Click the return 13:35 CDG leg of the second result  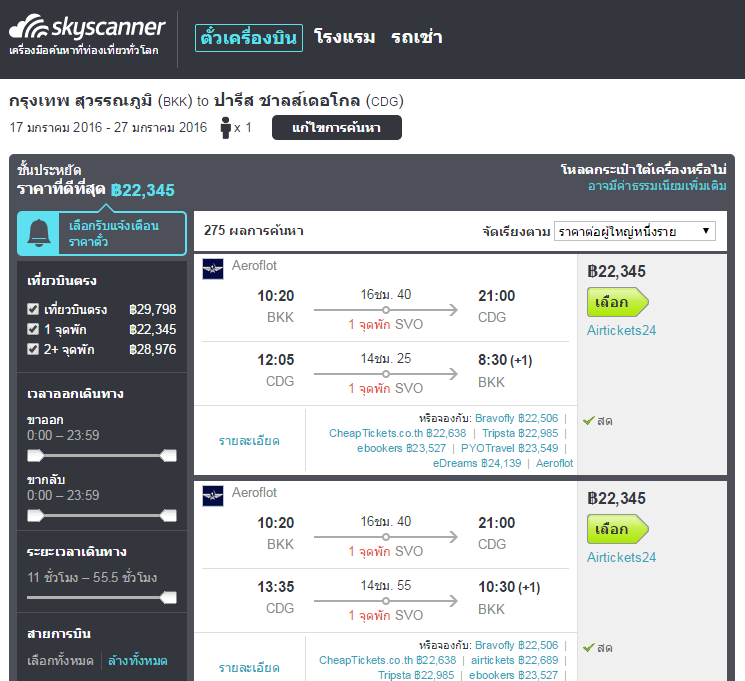click(x=385, y=600)
